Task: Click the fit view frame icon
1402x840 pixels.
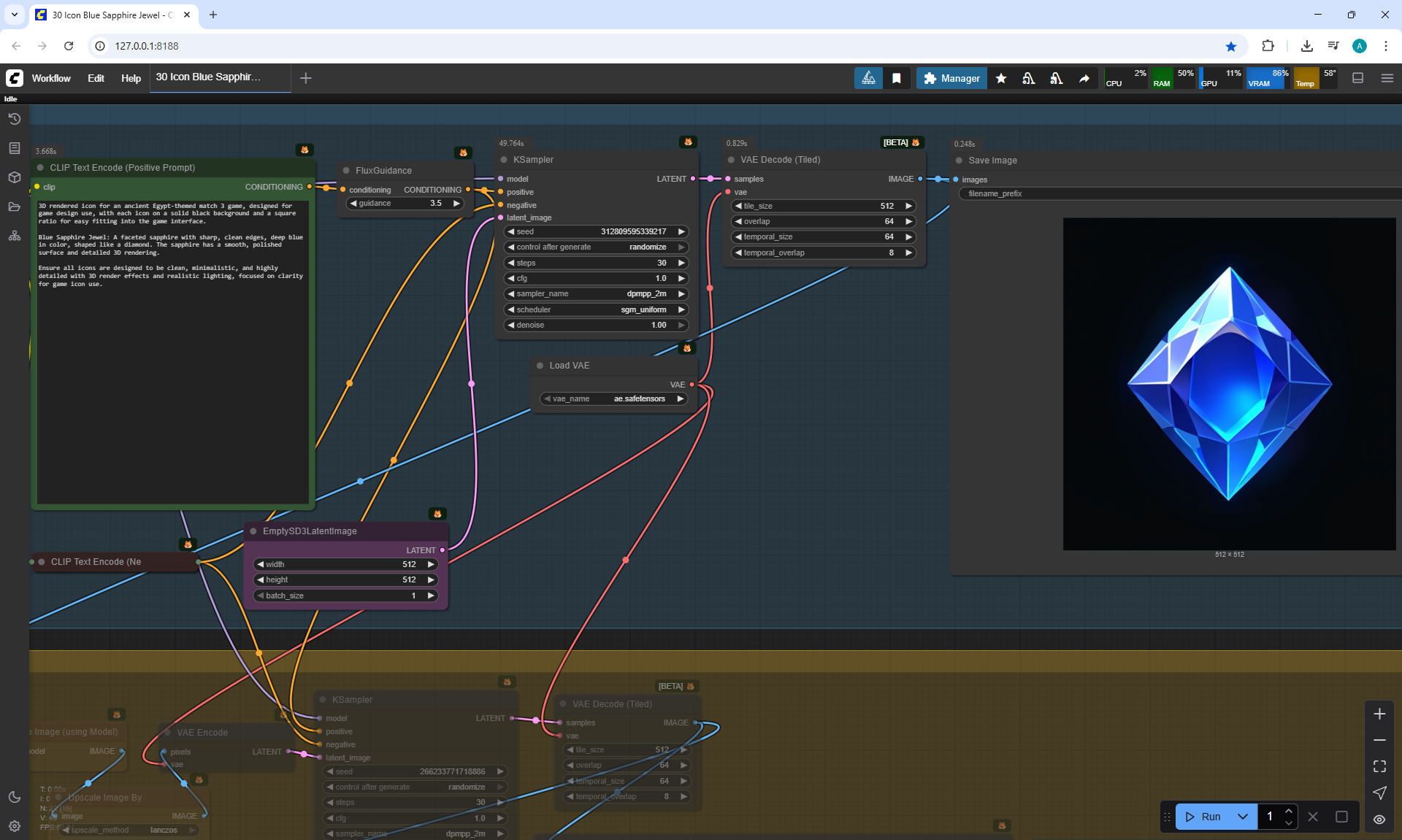Action: tap(1379, 766)
